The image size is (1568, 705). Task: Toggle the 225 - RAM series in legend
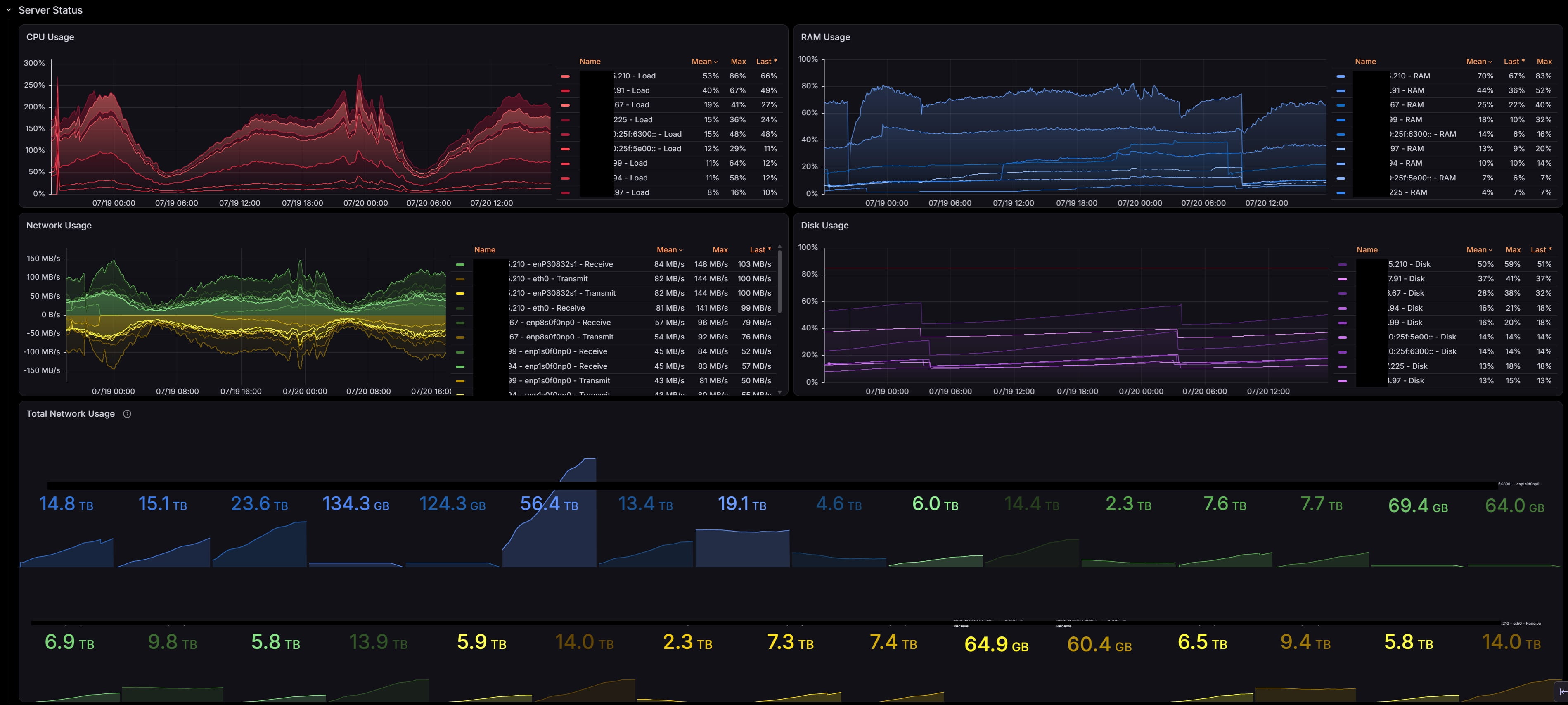[1409, 192]
